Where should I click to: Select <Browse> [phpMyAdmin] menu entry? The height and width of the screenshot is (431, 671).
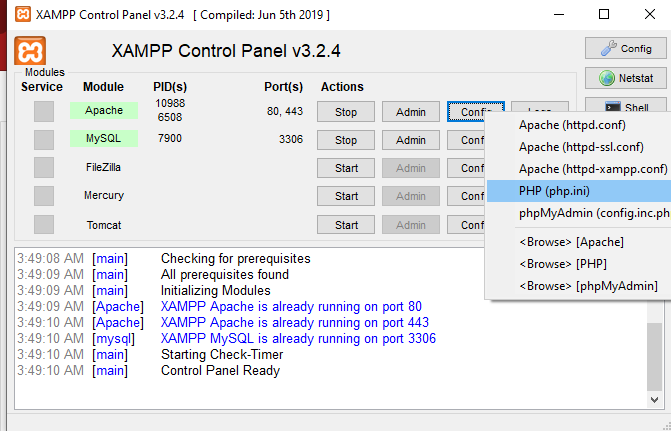coord(579,285)
